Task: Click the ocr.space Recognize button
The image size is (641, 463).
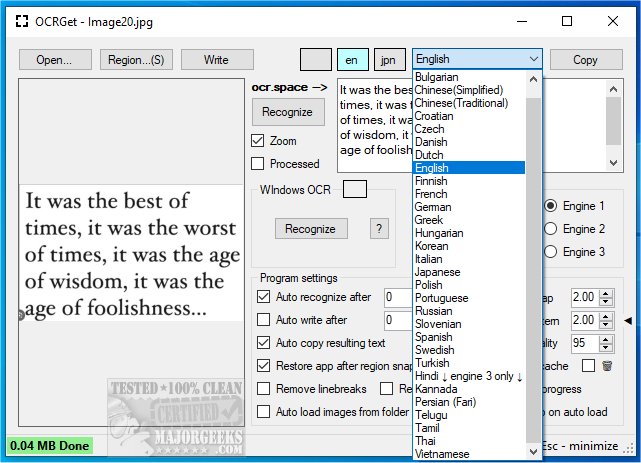Action: (288, 112)
